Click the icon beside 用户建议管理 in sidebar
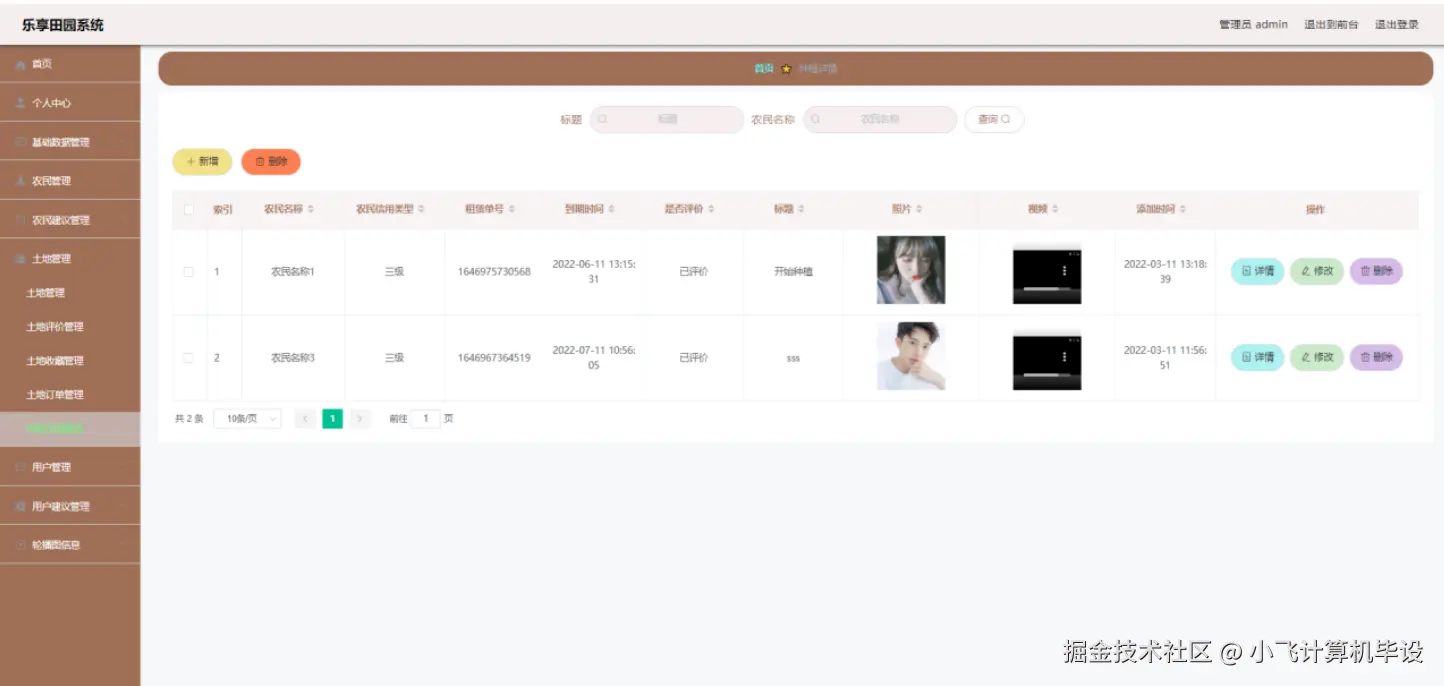This screenshot has height=686, width=1444. (x=21, y=506)
